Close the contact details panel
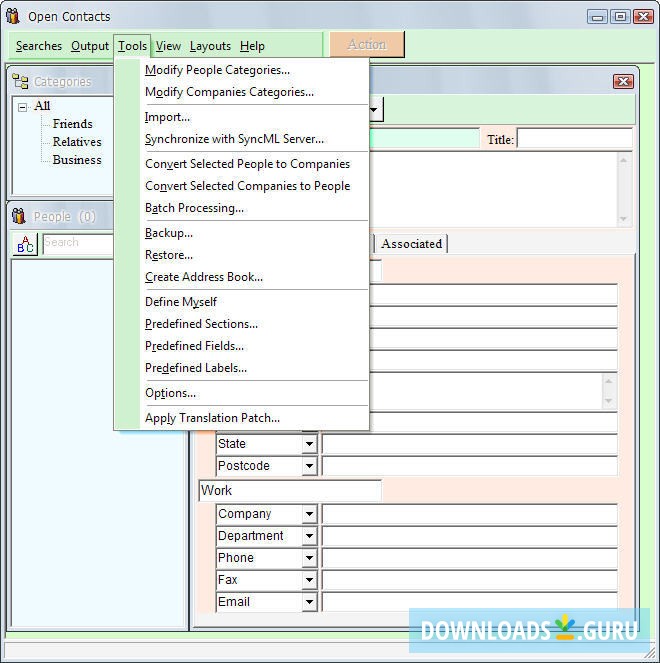This screenshot has width=660, height=663. coord(623,81)
